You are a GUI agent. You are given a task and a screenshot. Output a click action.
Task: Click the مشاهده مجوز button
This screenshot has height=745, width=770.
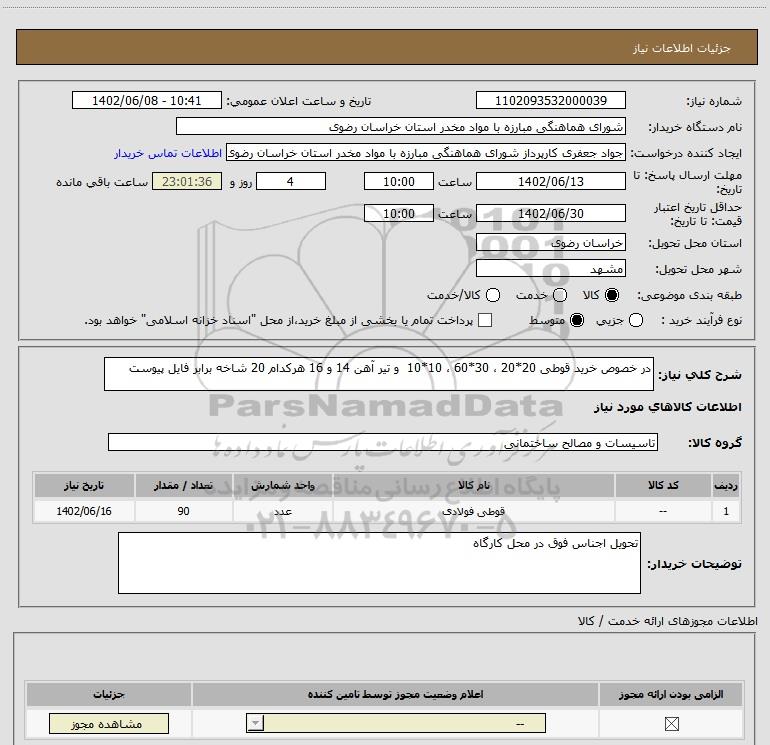coord(109,723)
